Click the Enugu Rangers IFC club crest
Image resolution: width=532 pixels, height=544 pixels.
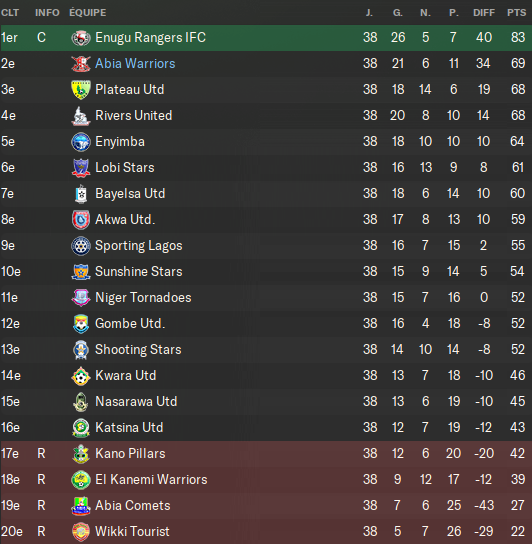tap(81, 38)
